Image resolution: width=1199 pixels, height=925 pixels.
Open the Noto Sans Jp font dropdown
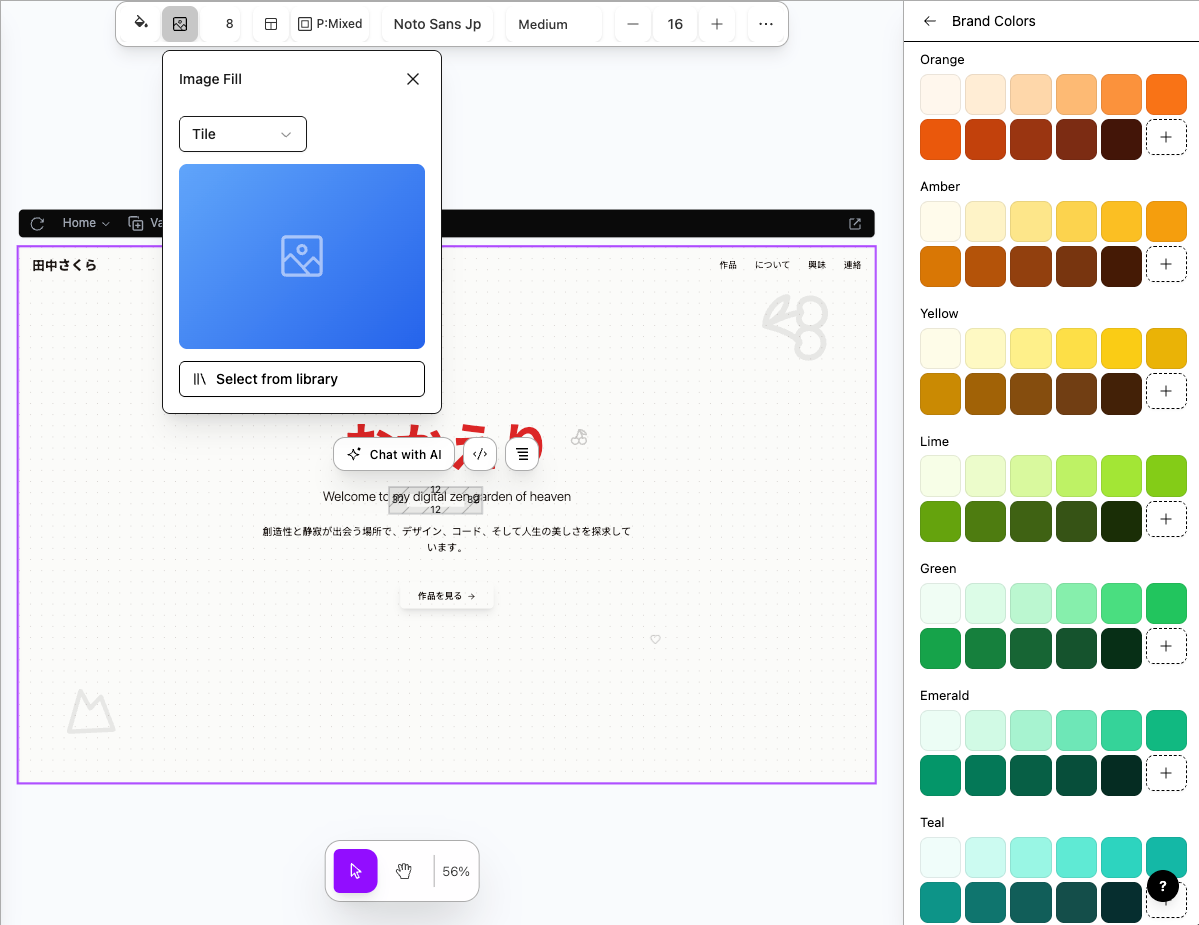pyautogui.click(x=437, y=25)
